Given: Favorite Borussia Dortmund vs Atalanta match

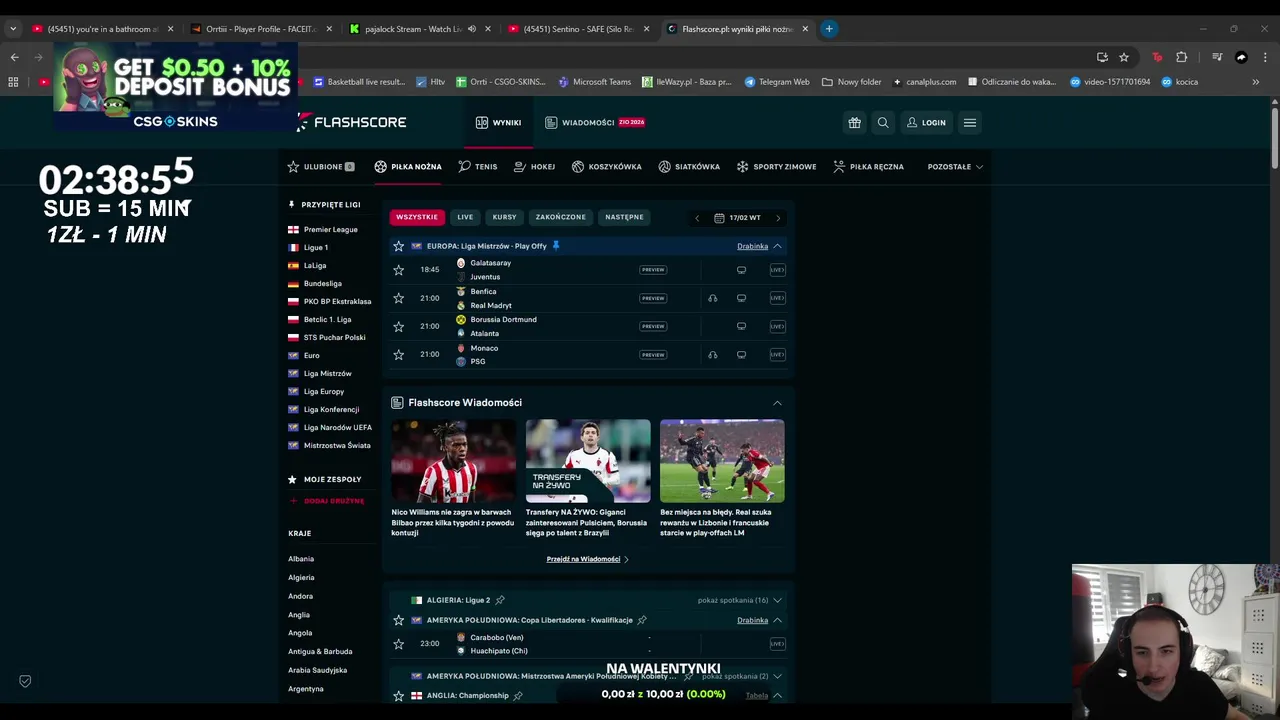Looking at the screenshot, I should (399, 326).
